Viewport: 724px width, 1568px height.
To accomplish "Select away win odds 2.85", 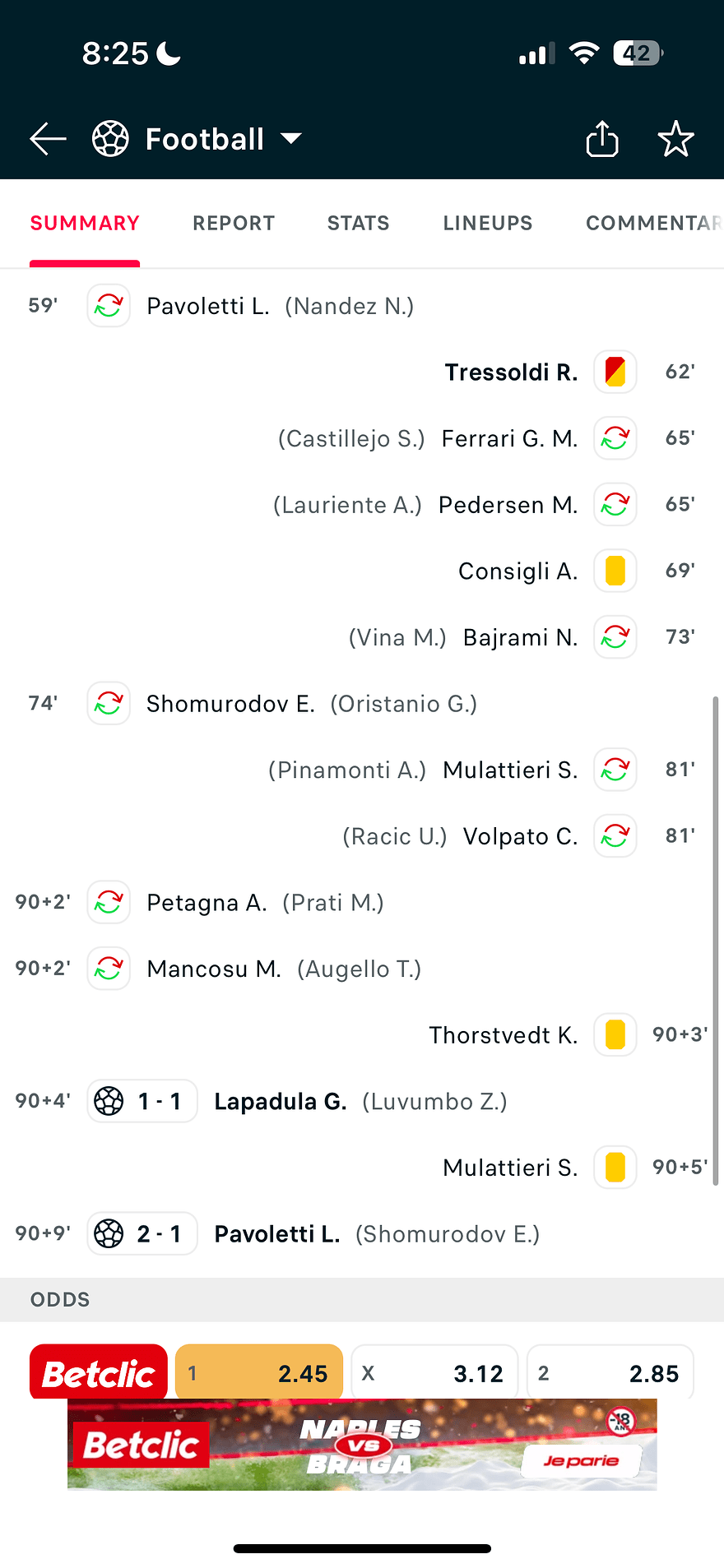I will pos(610,1372).
